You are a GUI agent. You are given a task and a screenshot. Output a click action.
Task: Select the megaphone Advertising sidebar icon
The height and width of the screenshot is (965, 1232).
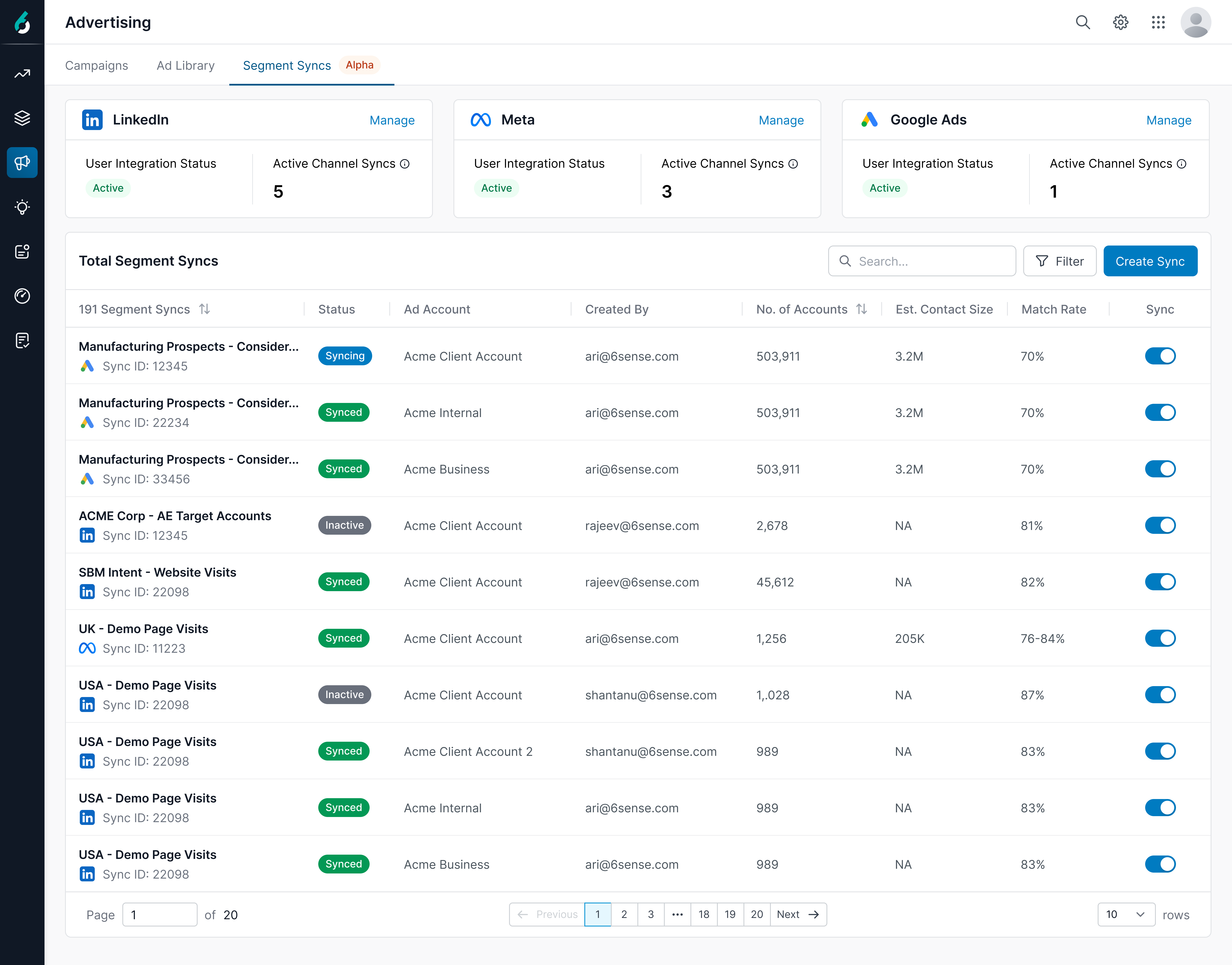(22, 163)
